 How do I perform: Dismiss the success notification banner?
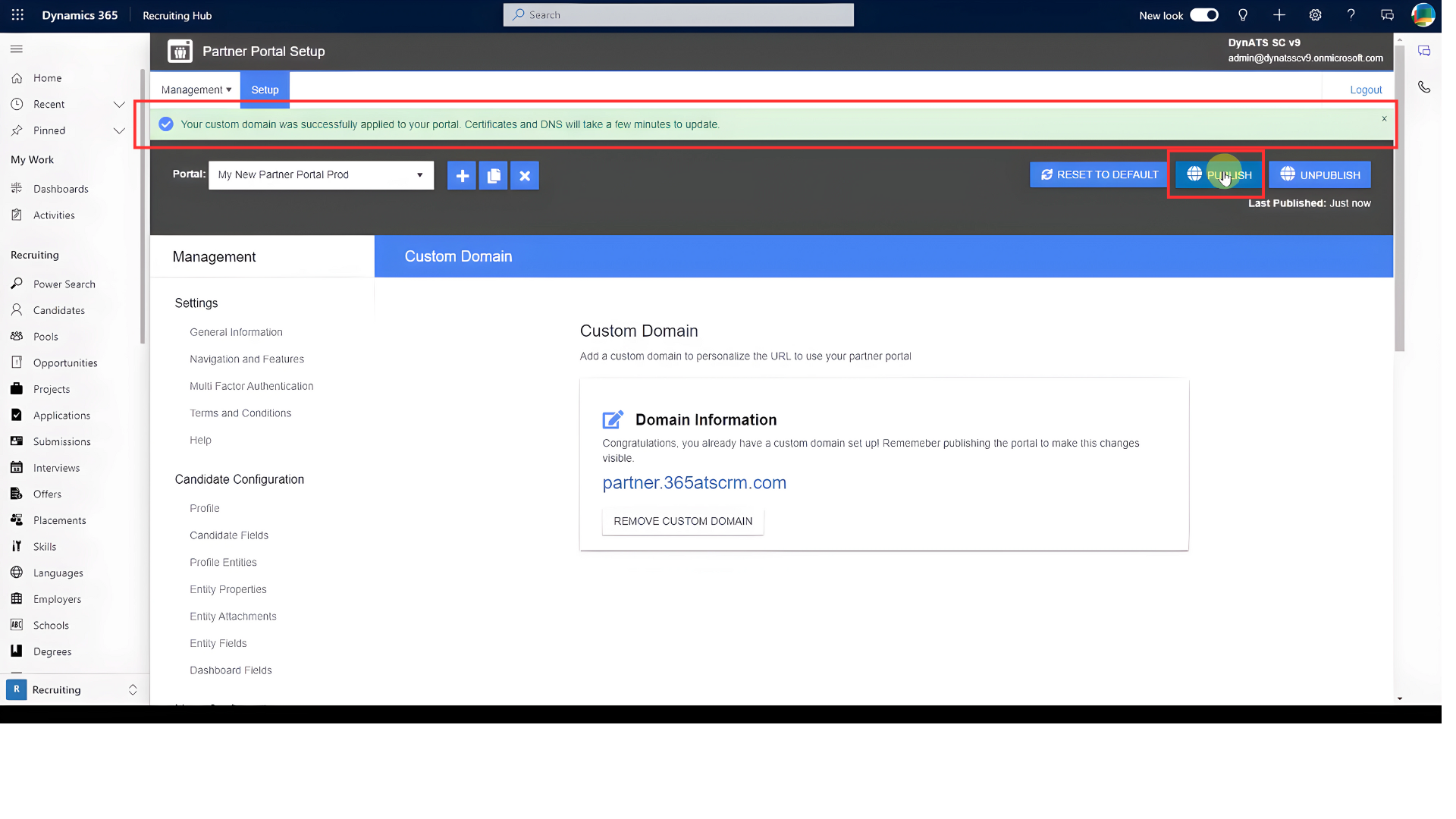point(1384,118)
